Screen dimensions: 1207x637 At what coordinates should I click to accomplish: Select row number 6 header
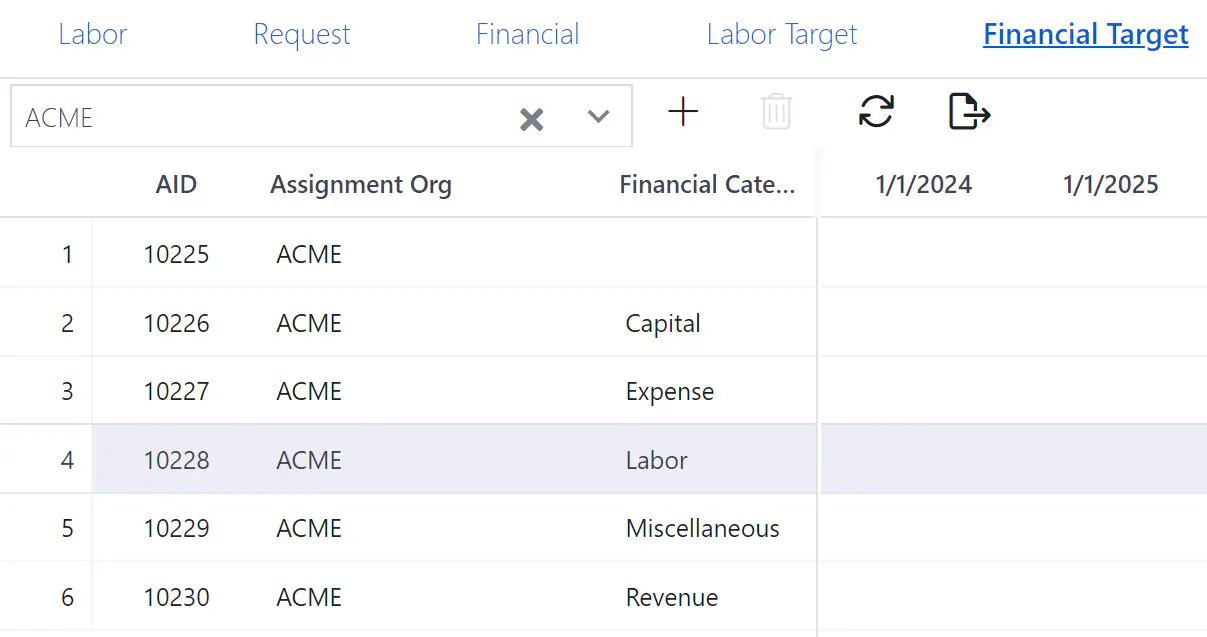click(67, 597)
